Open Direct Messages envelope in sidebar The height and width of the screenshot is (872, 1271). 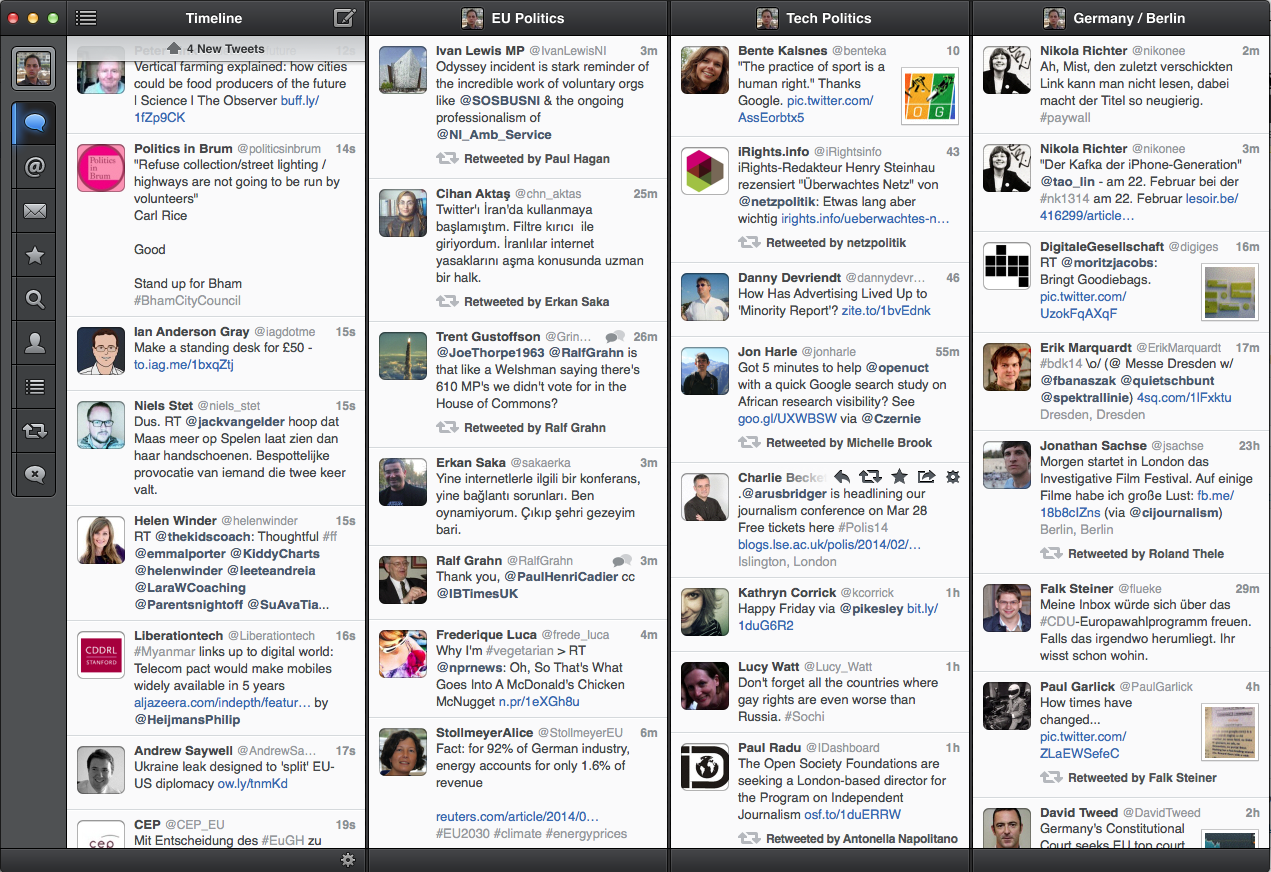(35, 212)
